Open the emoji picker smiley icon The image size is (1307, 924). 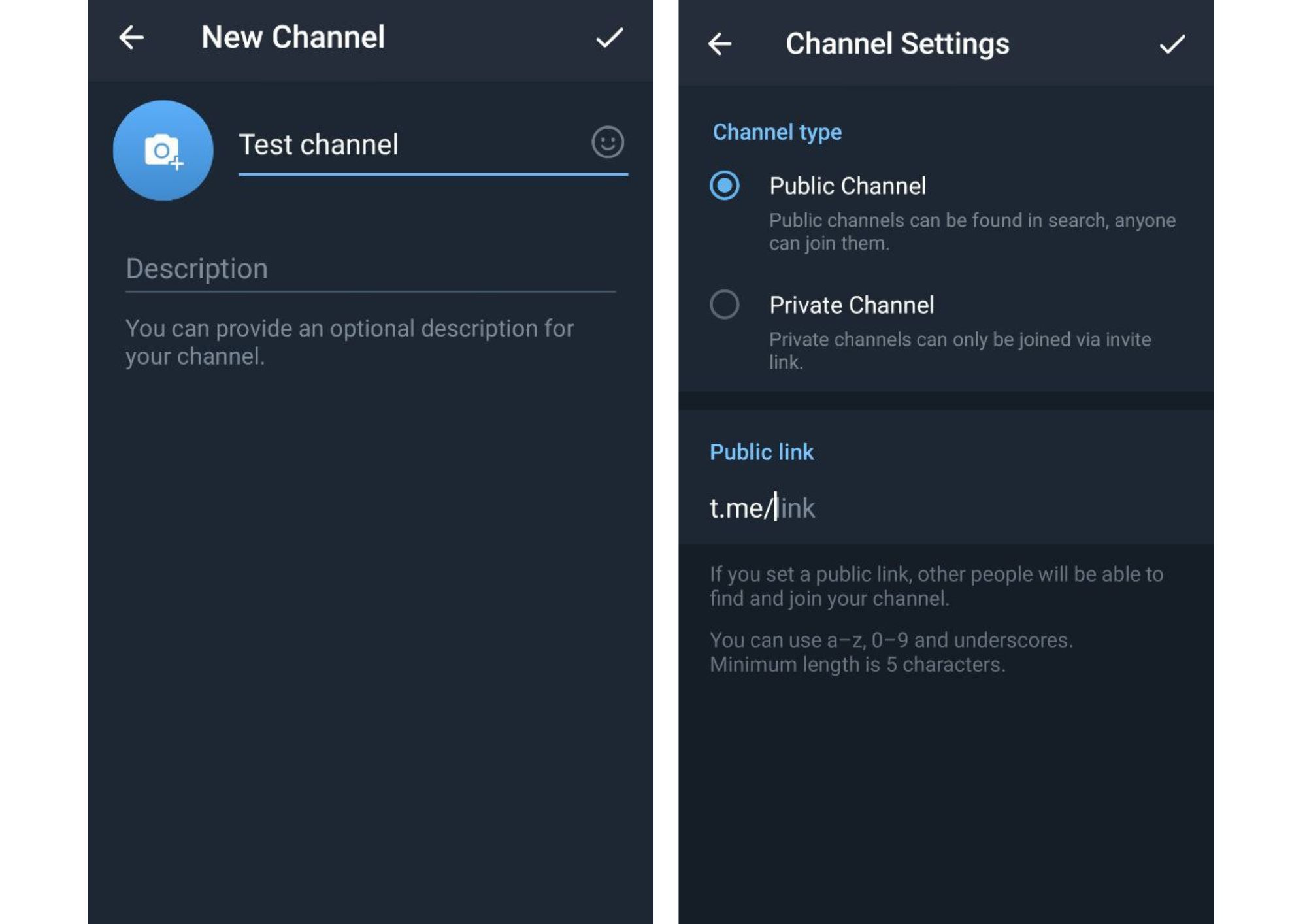(607, 142)
